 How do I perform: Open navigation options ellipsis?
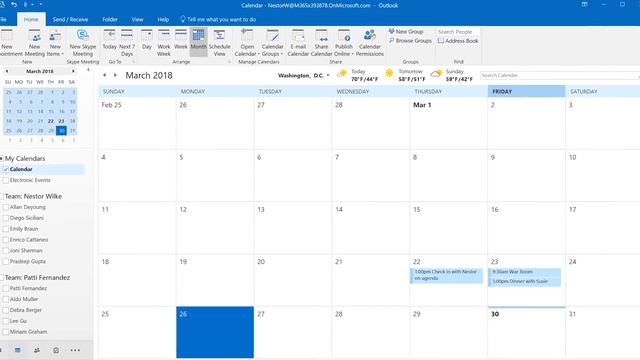(75, 350)
